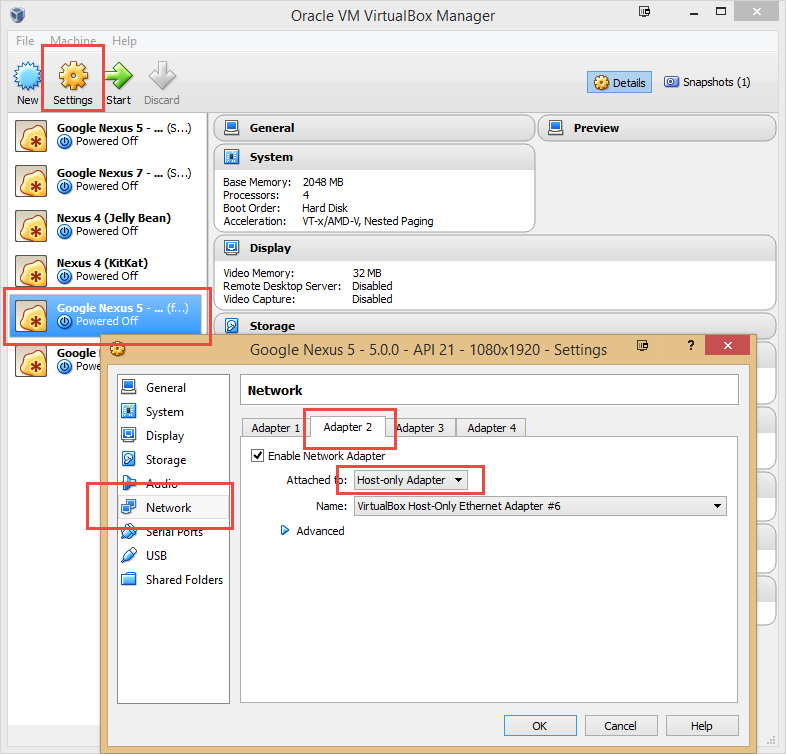Click the System icon in settings sidebar
This screenshot has width=786, height=754.
tap(129, 411)
